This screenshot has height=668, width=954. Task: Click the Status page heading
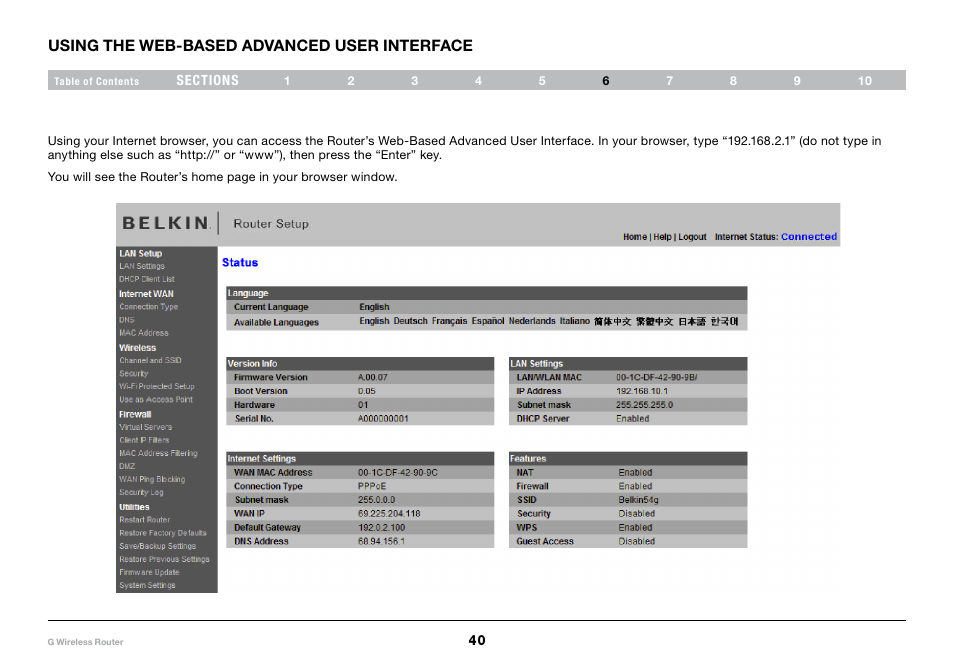point(240,263)
